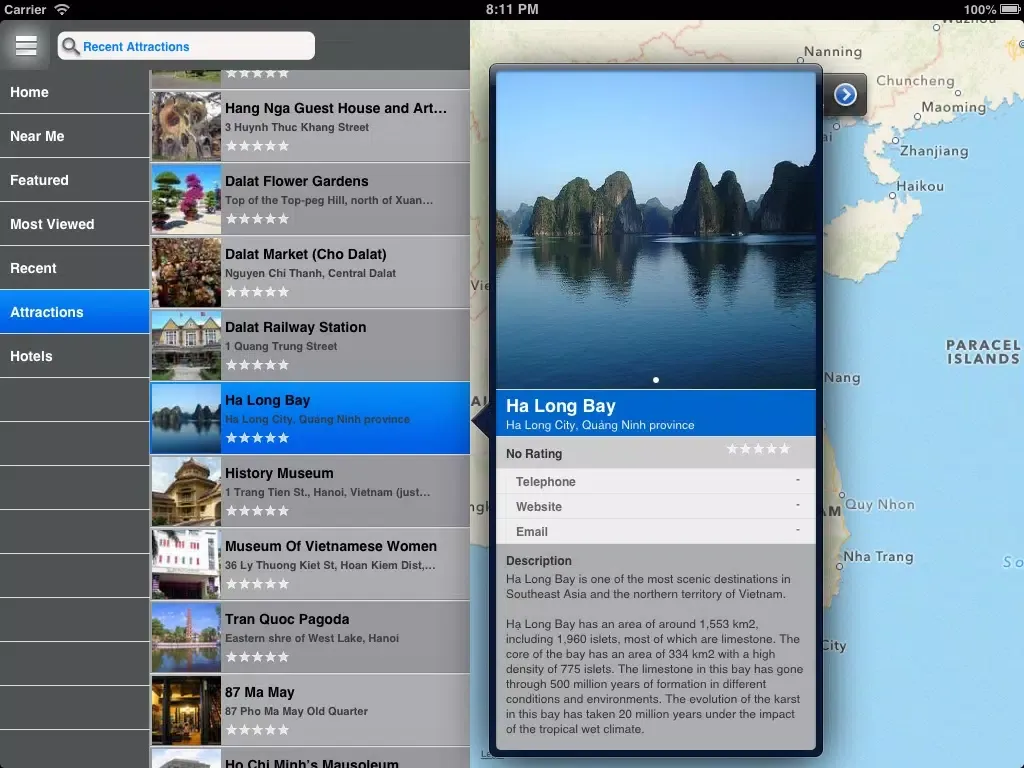Check battery icon in status bar

(x=1010, y=9)
